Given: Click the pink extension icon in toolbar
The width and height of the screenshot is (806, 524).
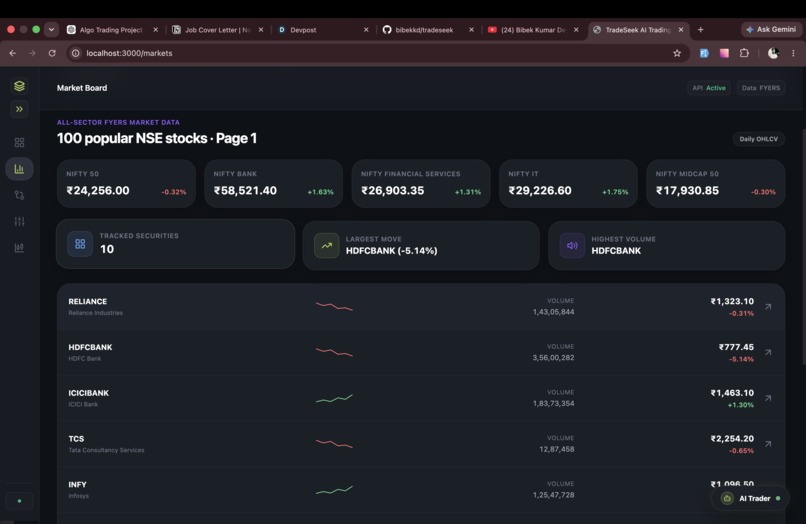Looking at the screenshot, I should 724,53.
